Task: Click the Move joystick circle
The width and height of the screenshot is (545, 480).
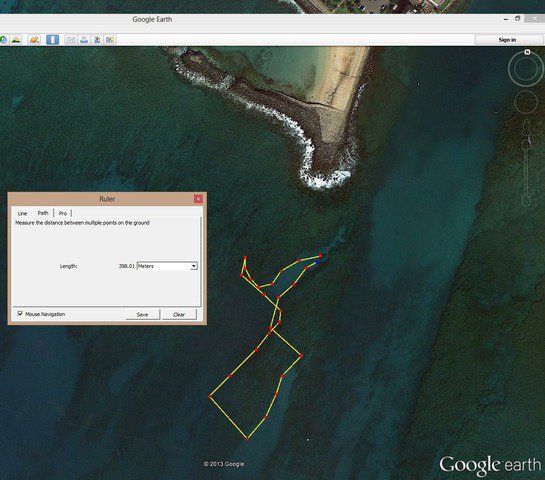Action: point(526,102)
